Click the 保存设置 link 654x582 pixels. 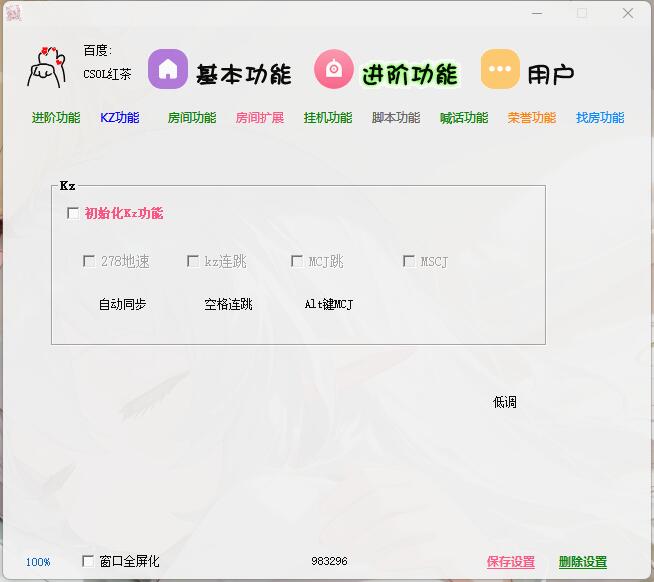511,562
